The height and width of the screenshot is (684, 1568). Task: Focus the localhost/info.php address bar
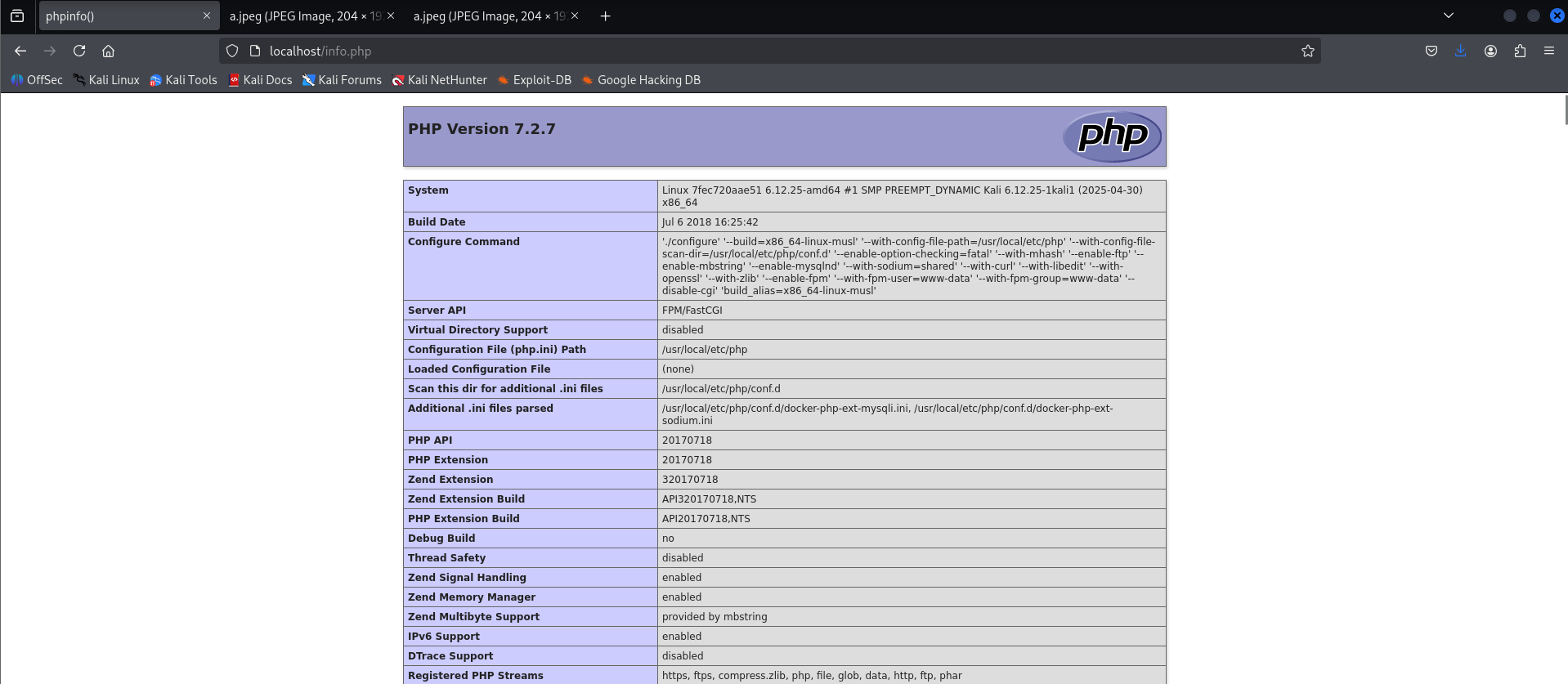tap(736, 51)
